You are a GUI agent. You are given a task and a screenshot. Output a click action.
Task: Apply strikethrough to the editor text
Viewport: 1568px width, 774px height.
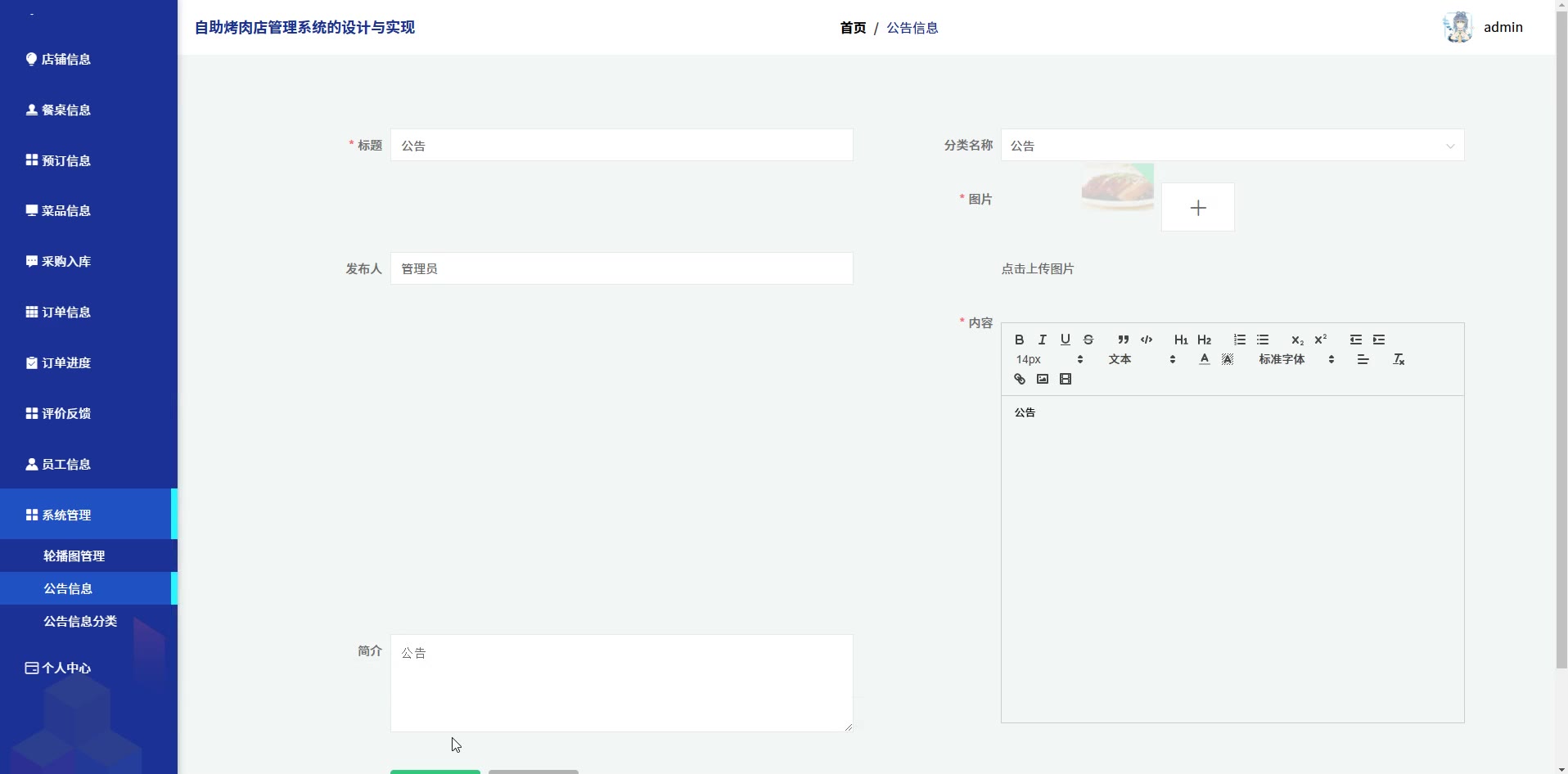pyautogui.click(x=1088, y=340)
